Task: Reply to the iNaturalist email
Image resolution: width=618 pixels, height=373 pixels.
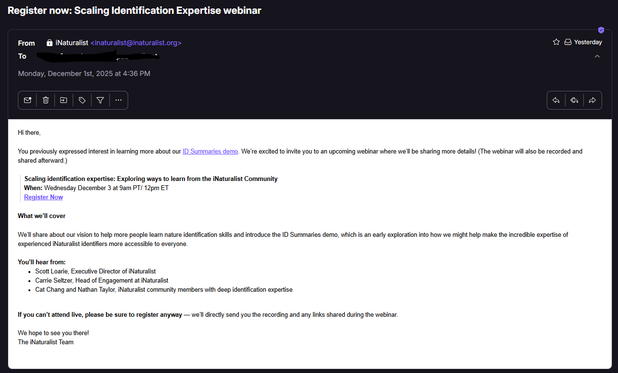Action: (x=556, y=100)
